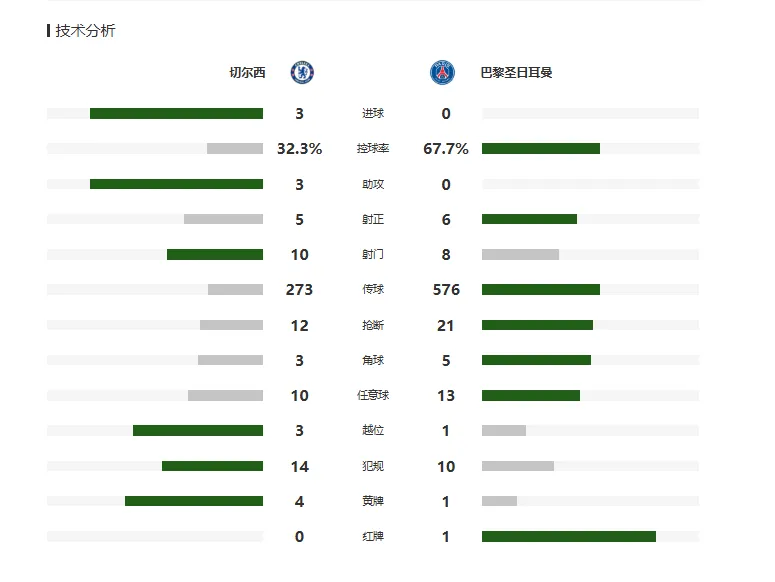Click the Paris Saint-Germain crest icon
Image resolution: width=775 pixels, height=582 pixels.
442,73
